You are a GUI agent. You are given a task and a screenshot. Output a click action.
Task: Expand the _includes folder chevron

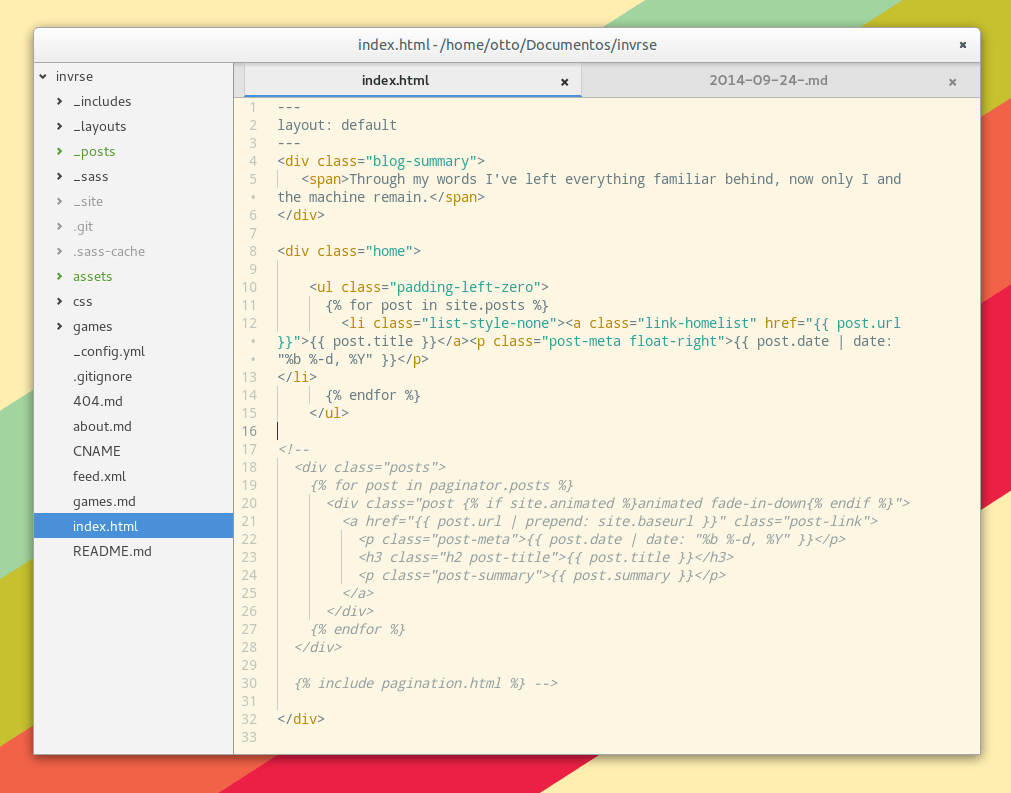[60, 101]
